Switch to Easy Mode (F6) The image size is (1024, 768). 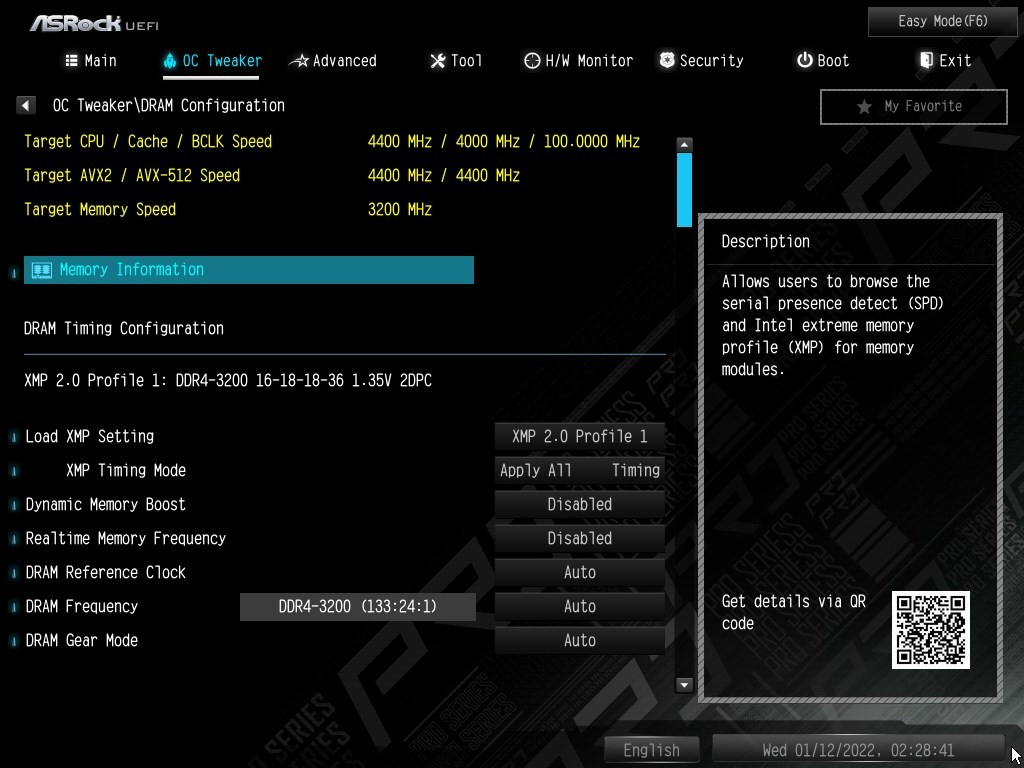pos(943,22)
